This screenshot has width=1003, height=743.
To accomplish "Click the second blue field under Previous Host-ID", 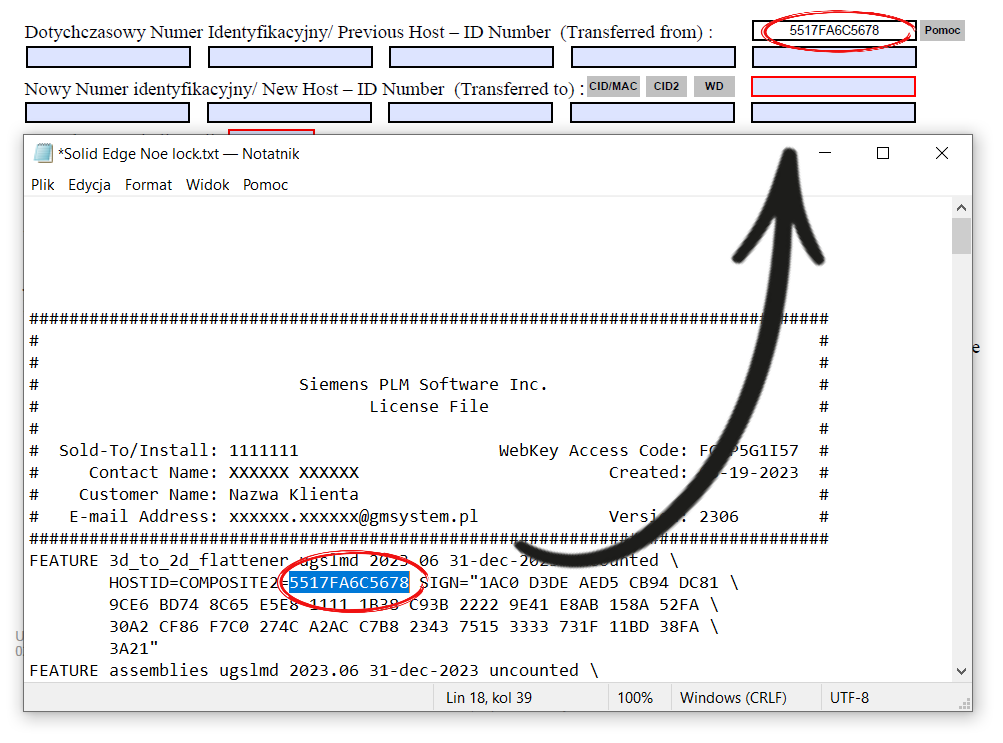I will click(290, 57).
